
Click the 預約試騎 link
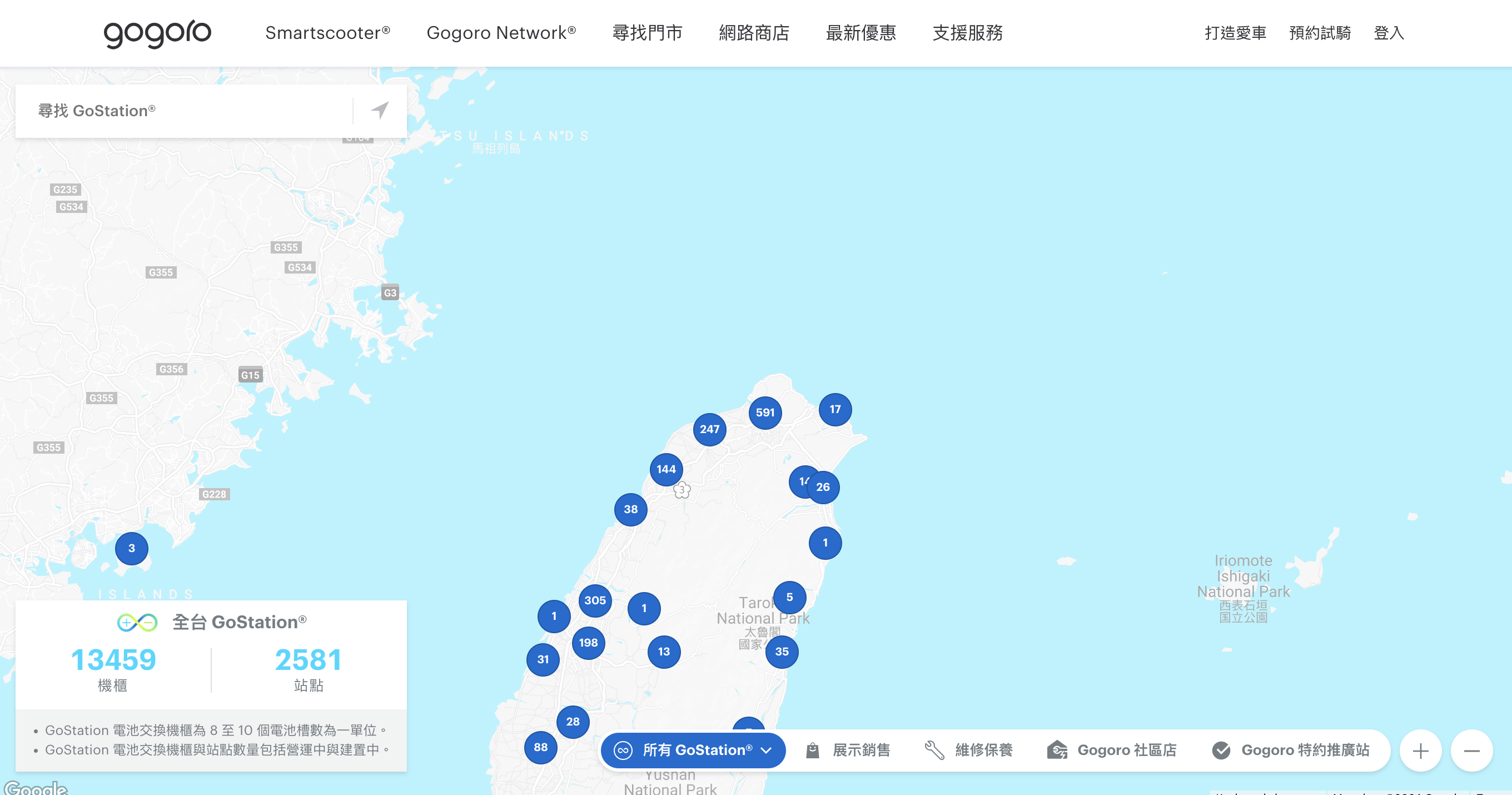(1320, 33)
